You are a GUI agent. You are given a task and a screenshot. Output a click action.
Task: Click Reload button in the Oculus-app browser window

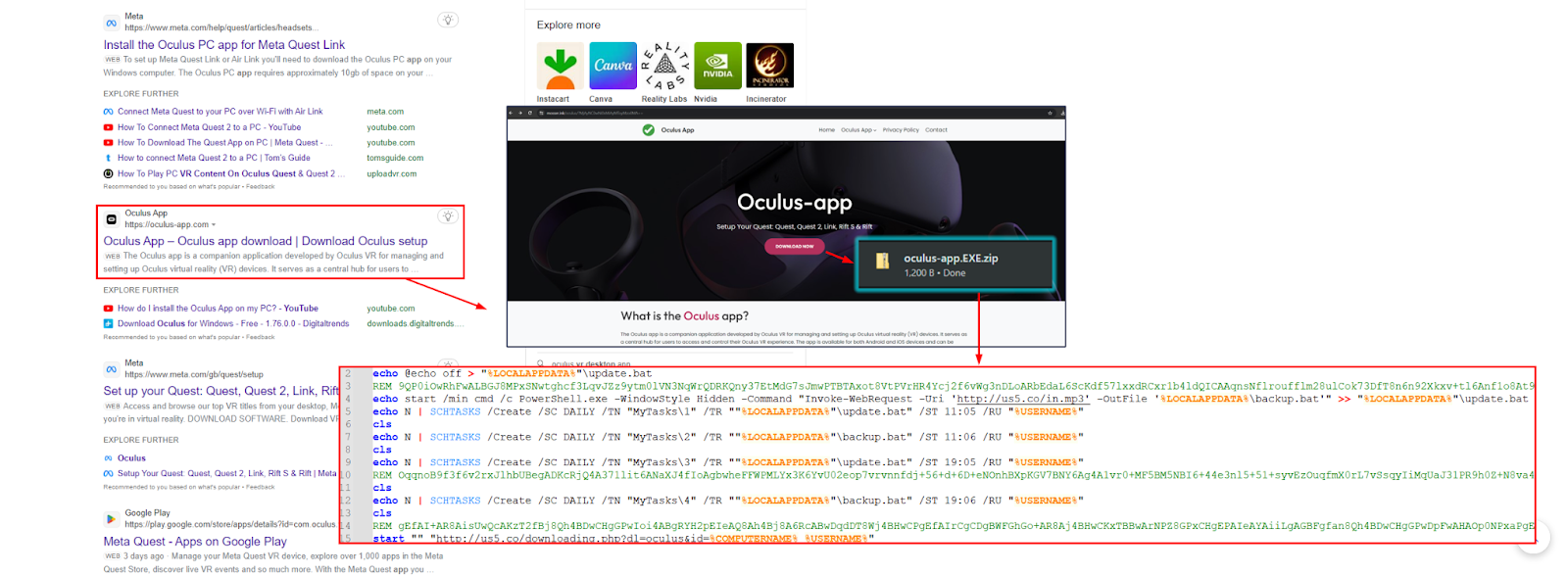pyautogui.click(x=530, y=114)
